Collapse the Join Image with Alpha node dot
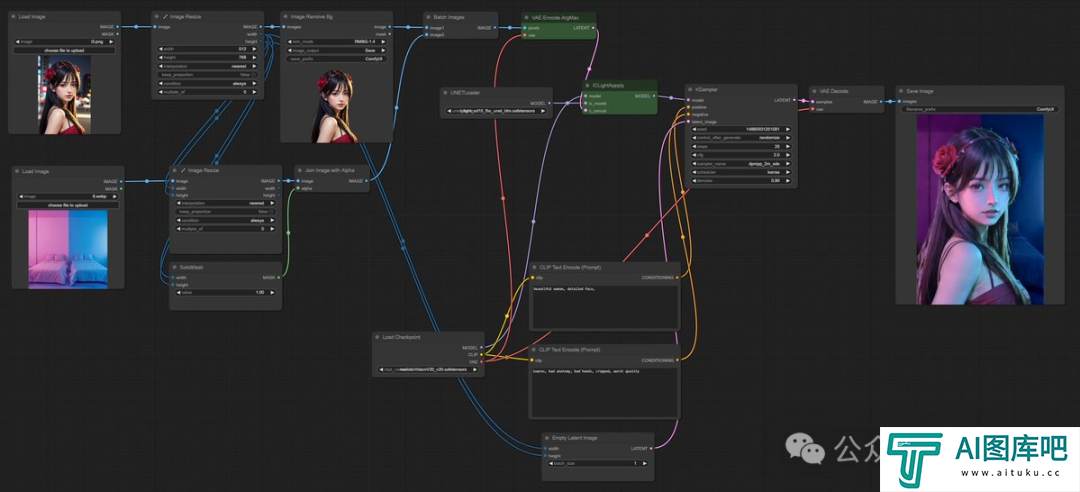 300,170
